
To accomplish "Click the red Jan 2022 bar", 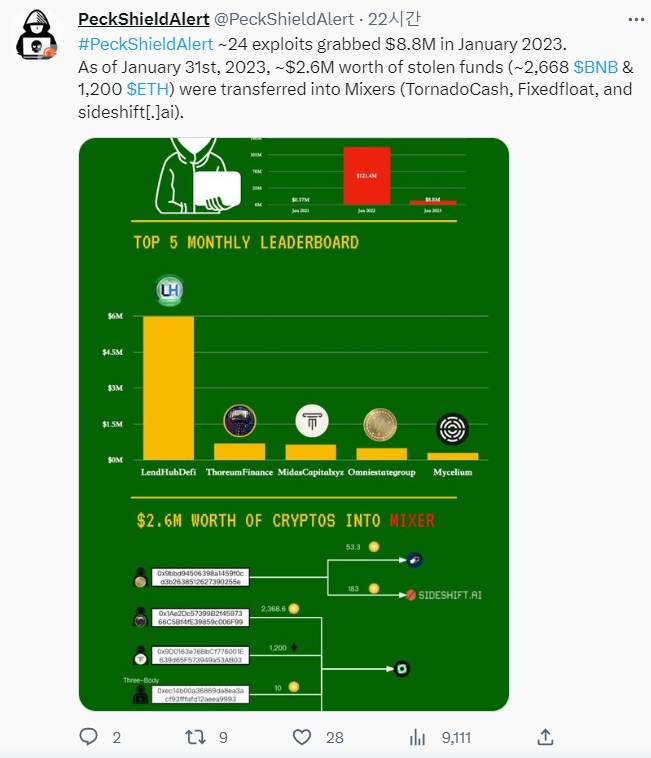I will [x=366, y=175].
